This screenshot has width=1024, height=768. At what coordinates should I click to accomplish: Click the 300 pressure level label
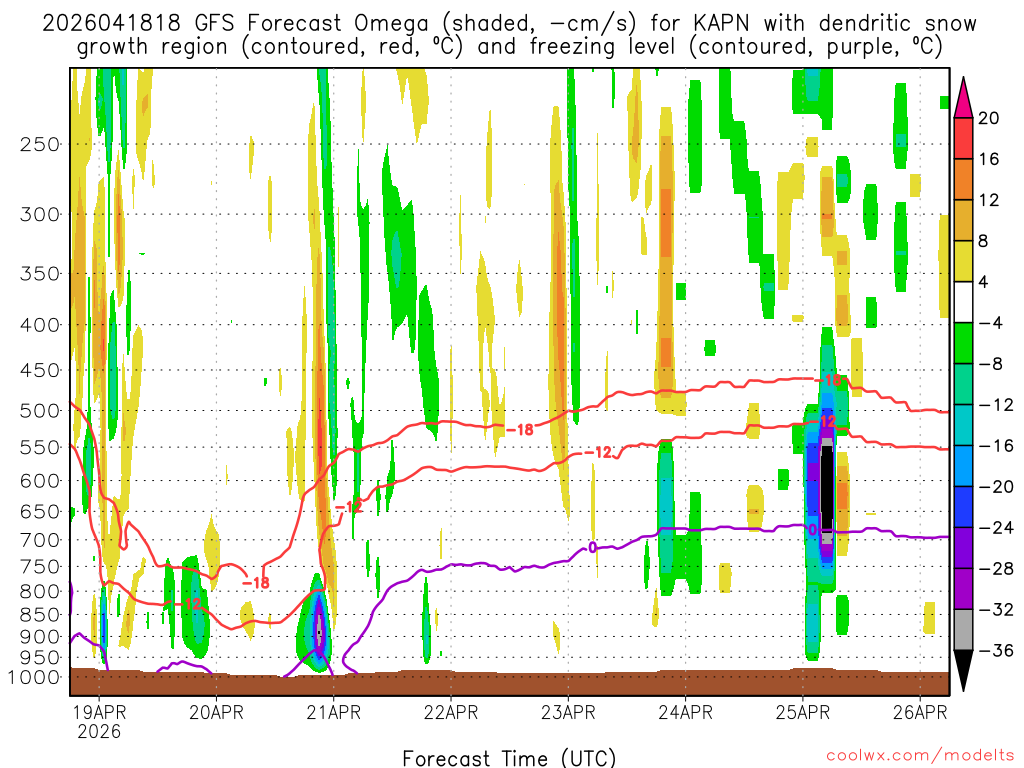click(x=40, y=214)
